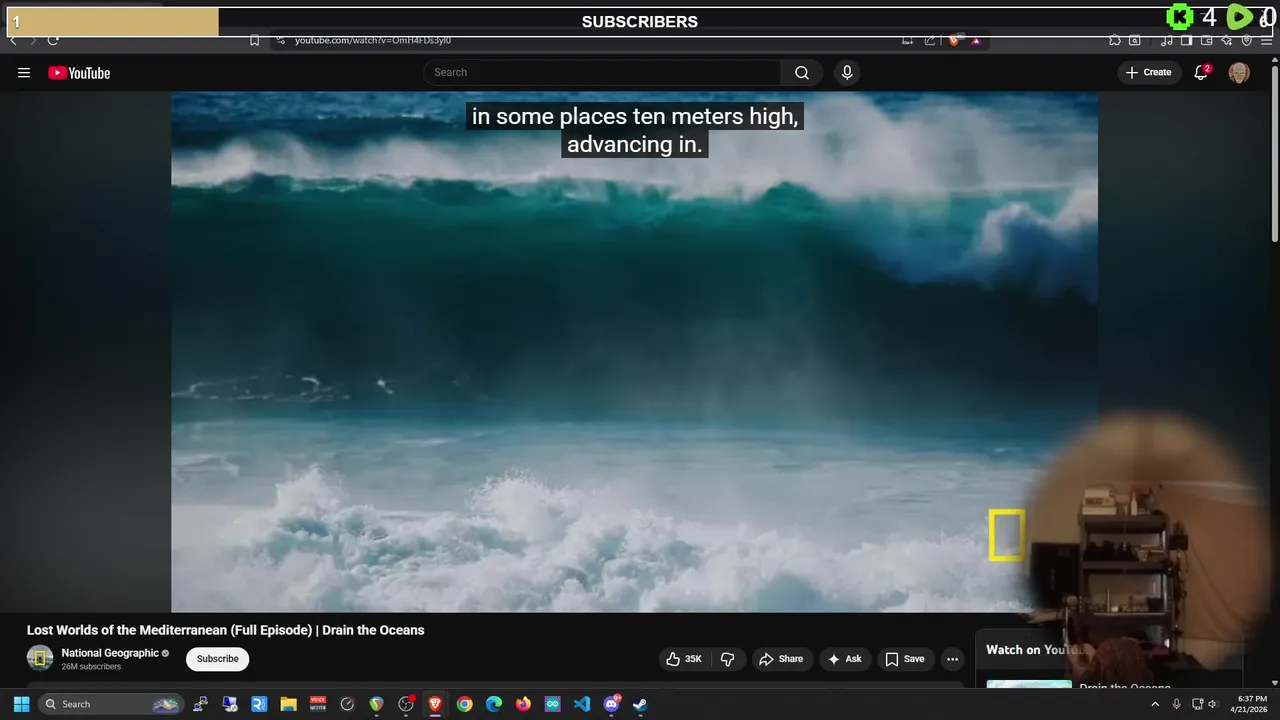Image resolution: width=1280 pixels, height=720 pixels.
Task: Open the Brave Shields lion icon
Action: [x=953, y=40]
